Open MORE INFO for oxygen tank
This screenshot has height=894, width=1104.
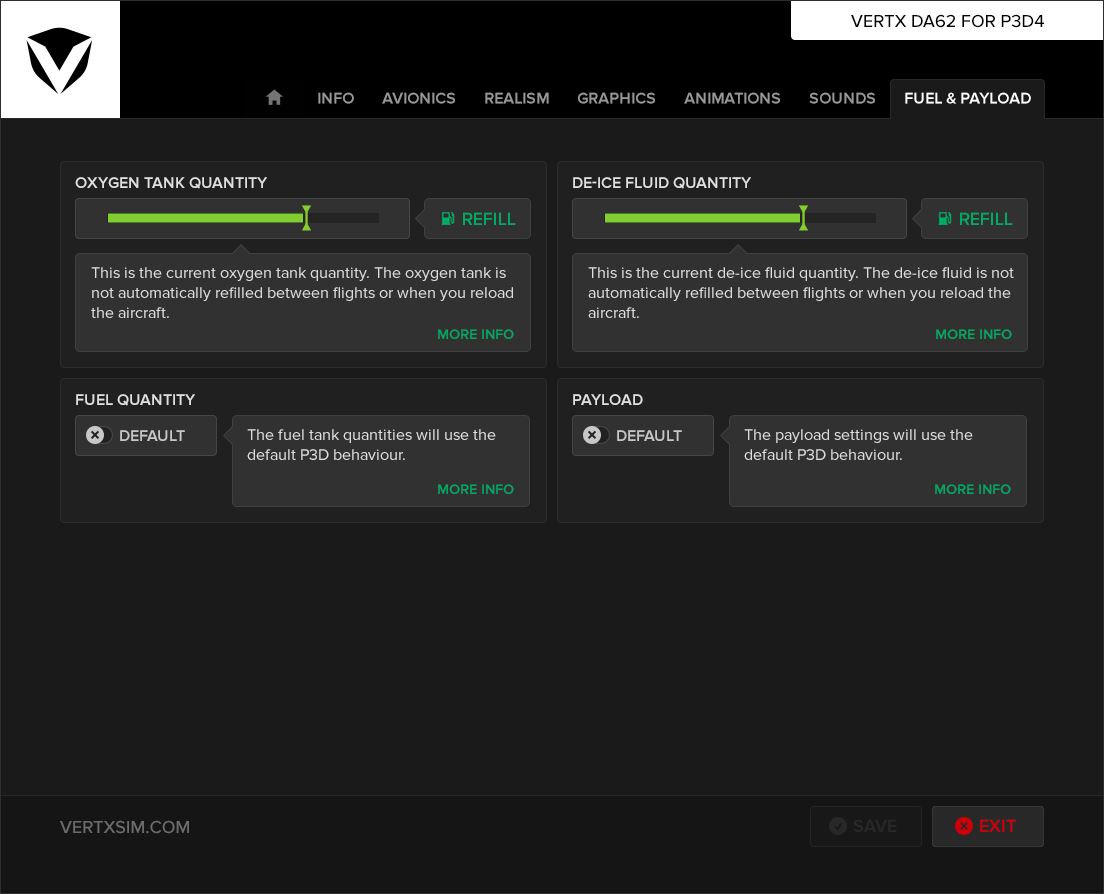(x=475, y=334)
